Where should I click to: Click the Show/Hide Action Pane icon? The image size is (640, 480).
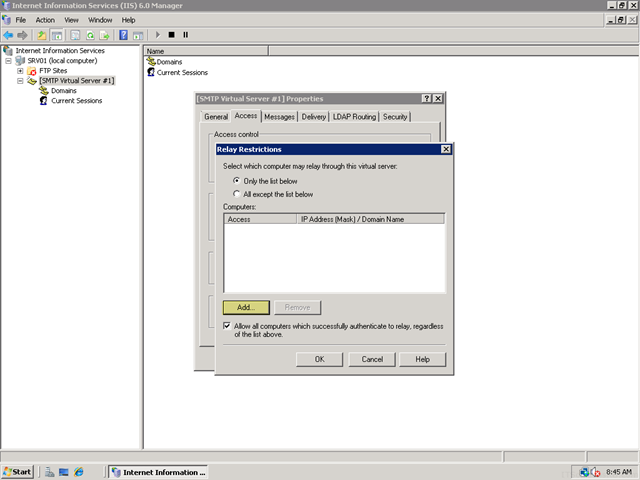[138, 36]
